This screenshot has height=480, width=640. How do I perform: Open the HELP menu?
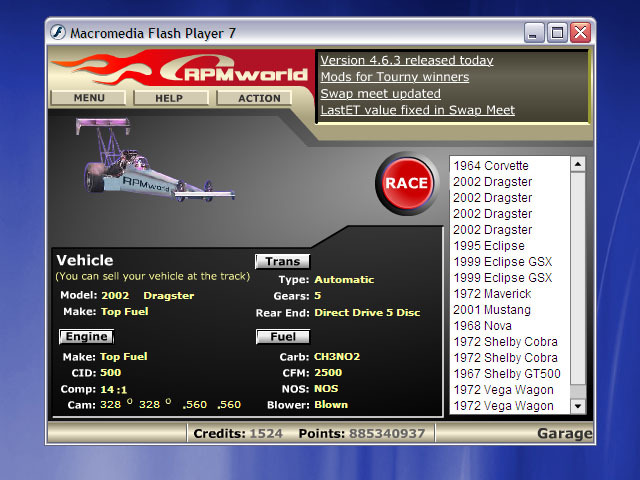[x=169, y=98]
